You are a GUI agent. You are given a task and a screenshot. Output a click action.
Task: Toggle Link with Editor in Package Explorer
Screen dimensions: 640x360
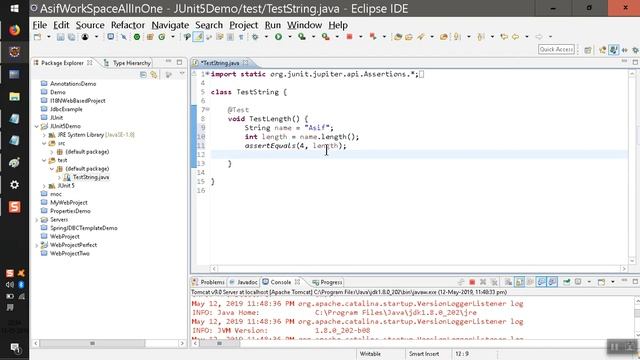[154, 74]
